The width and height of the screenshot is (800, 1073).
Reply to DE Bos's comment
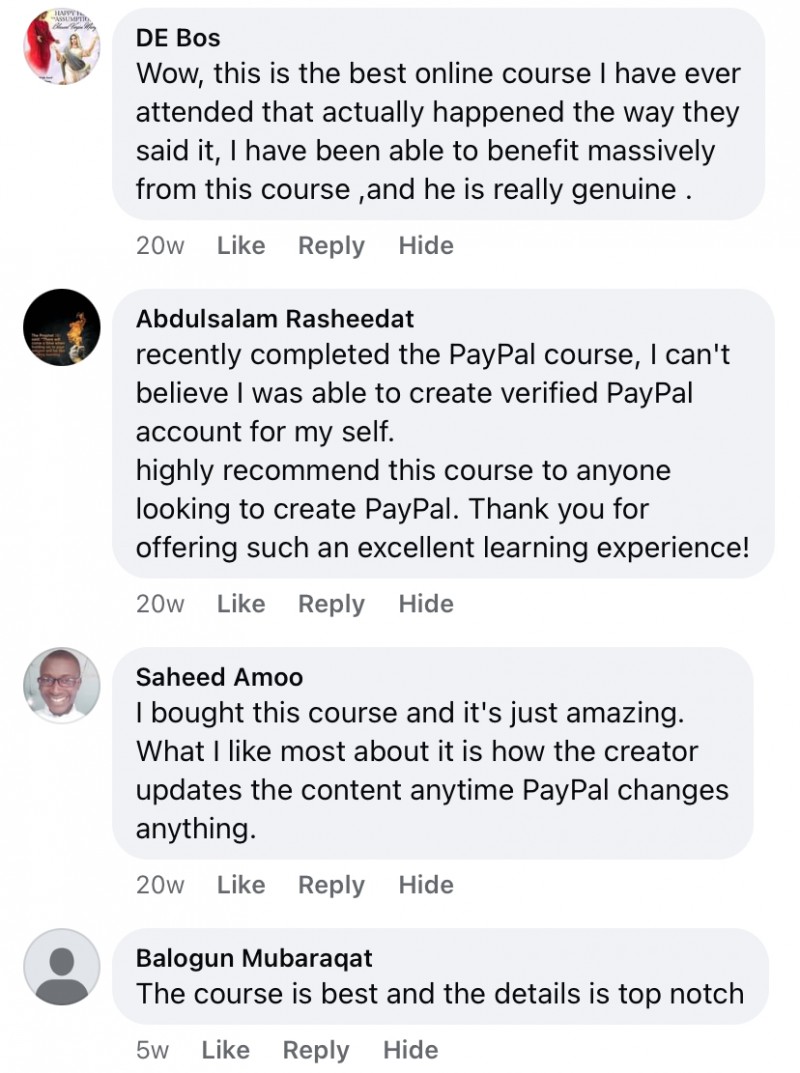(331, 245)
